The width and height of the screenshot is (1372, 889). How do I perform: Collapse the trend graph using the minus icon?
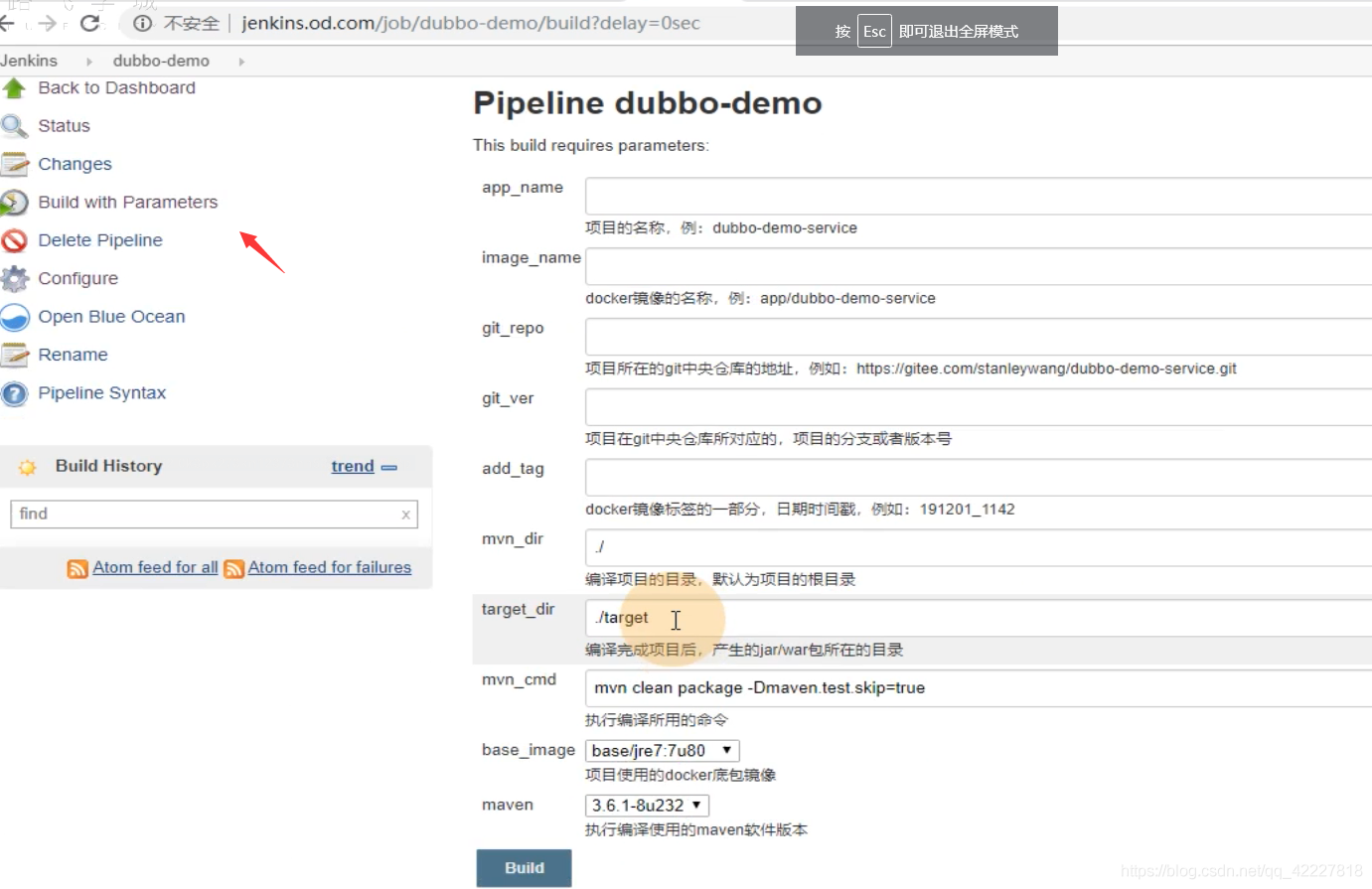(x=389, y=467)
